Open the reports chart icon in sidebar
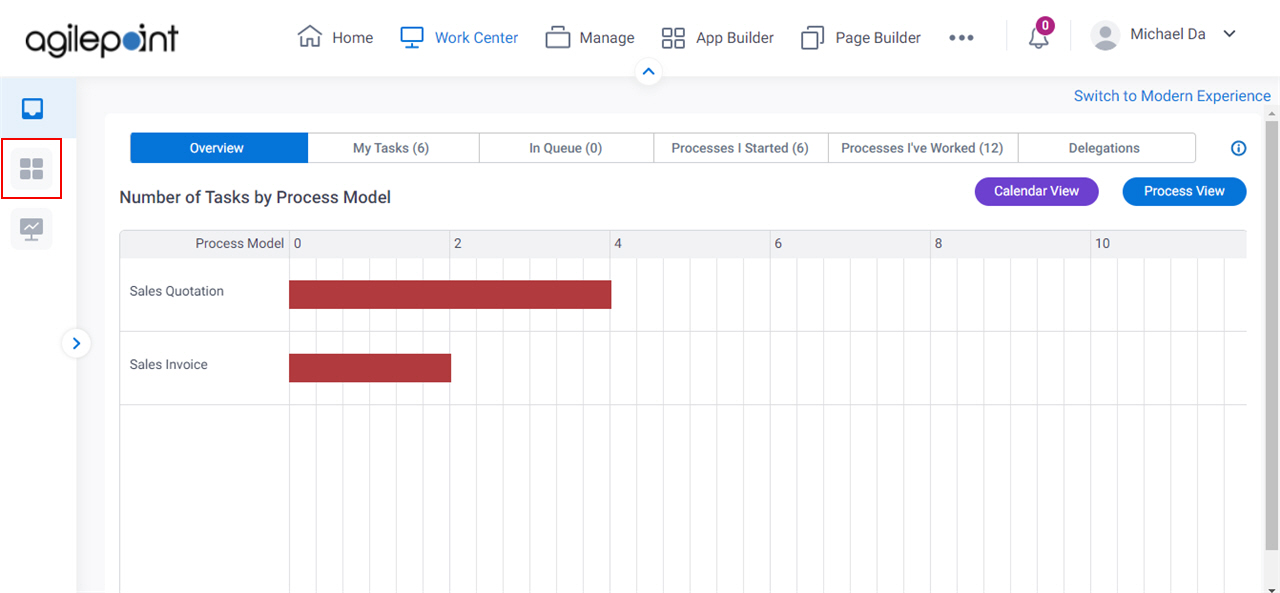The height and width of the screenshot is (593, 1280). click(x=32, y=229)
